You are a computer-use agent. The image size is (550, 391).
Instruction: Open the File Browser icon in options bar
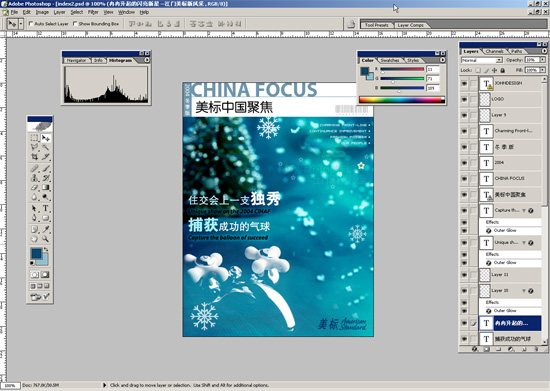pos(351,24)
